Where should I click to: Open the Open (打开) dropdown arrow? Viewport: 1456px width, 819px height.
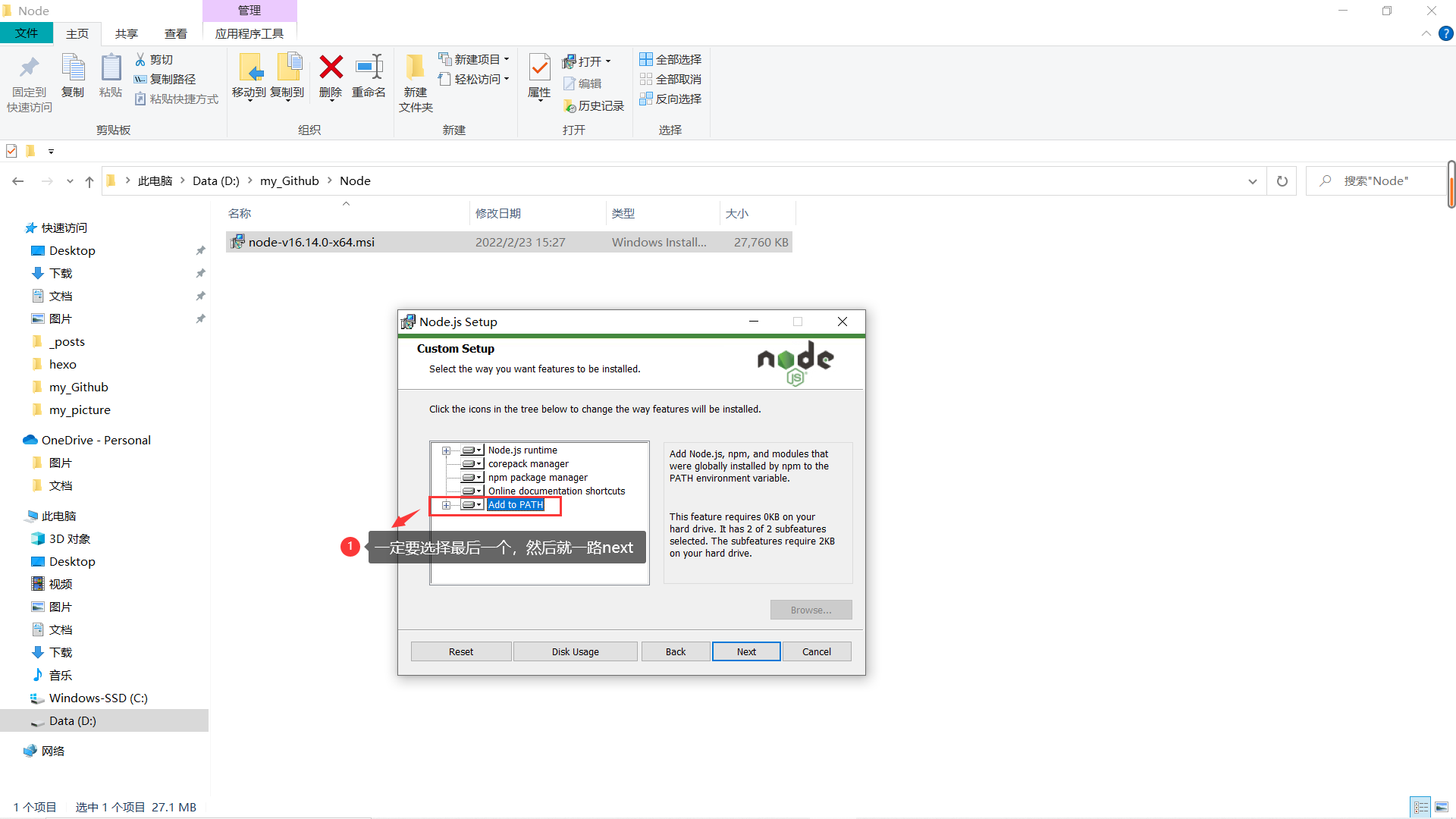tap(608, 61)
